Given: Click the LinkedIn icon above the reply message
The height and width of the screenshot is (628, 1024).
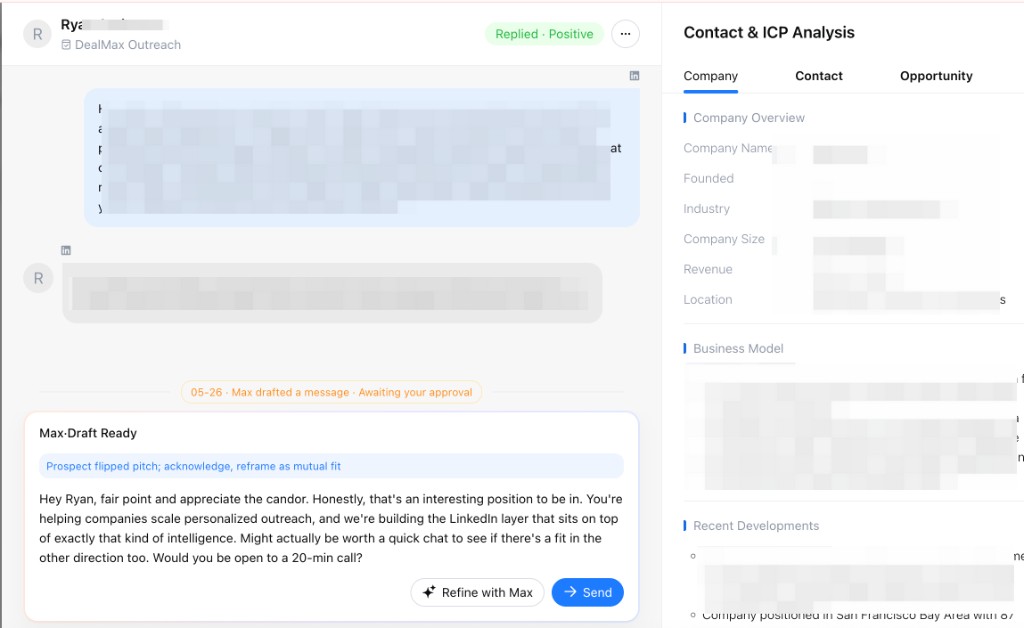Looking at the screenshot, I should coord(66,250).
